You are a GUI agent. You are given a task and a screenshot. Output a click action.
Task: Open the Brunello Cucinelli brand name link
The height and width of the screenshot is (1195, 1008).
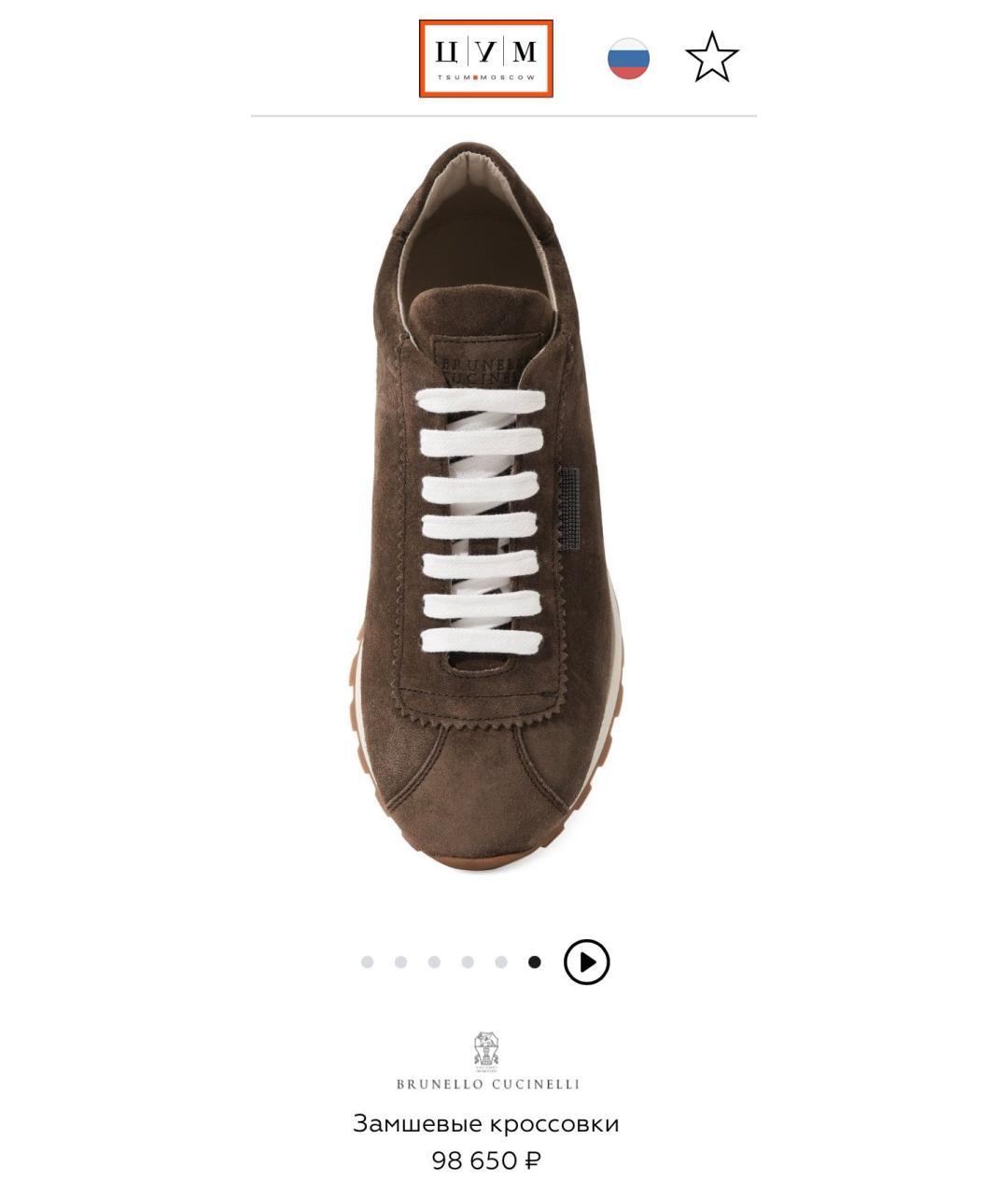click(x=488, y=1085)
